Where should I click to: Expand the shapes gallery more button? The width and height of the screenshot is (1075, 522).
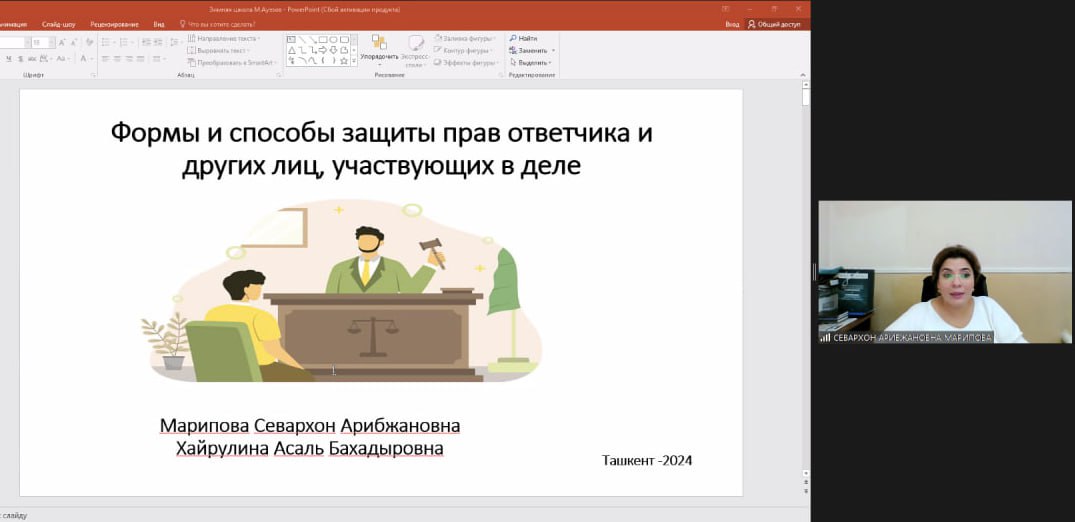coord(353,61)
